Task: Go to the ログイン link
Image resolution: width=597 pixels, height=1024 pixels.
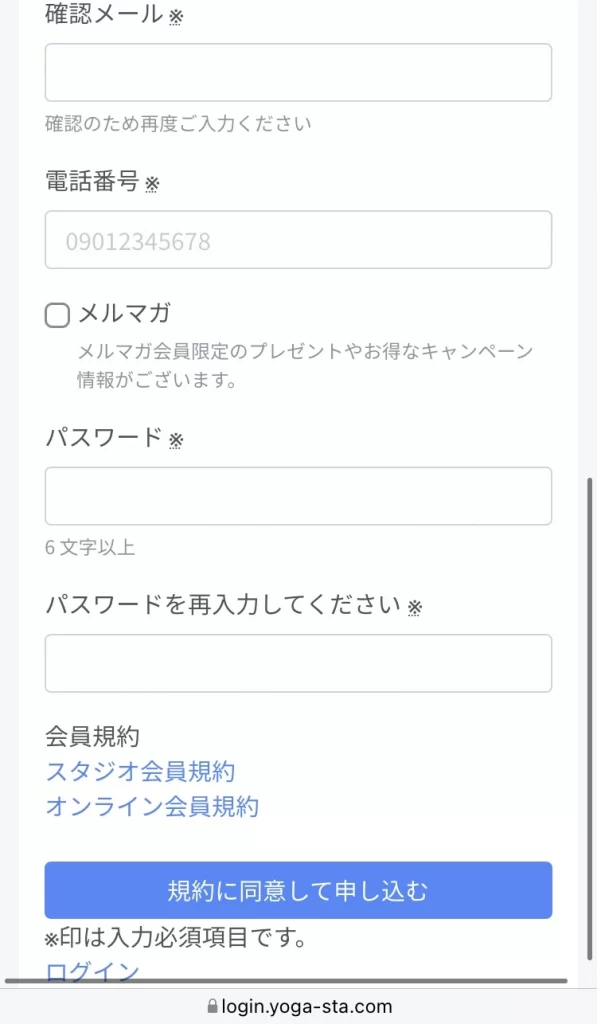Action: [x=92, y=971]
